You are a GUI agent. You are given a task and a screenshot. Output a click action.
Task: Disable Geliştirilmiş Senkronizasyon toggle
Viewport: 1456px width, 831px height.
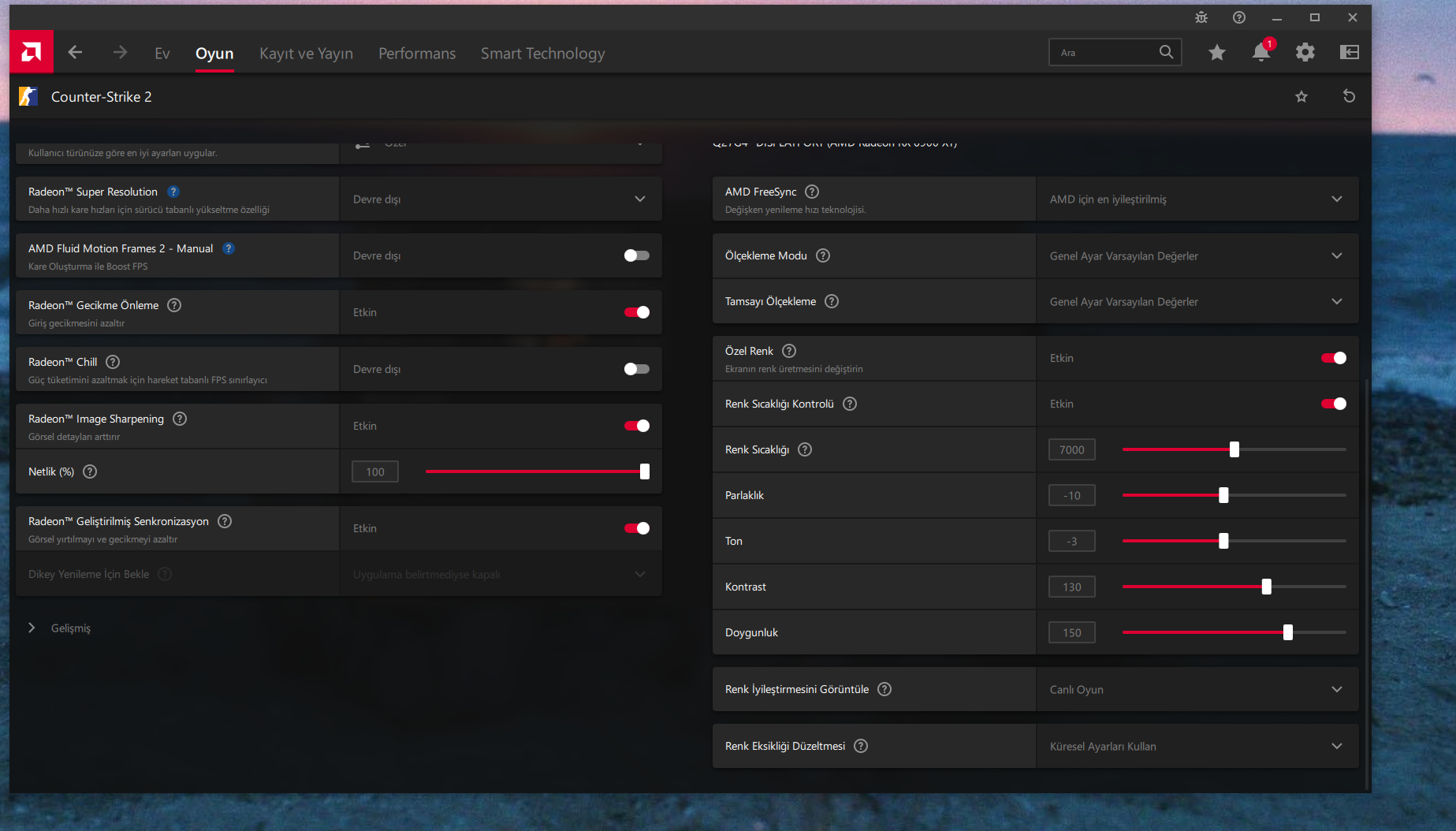pyautogui.click(x=636, y=528)
